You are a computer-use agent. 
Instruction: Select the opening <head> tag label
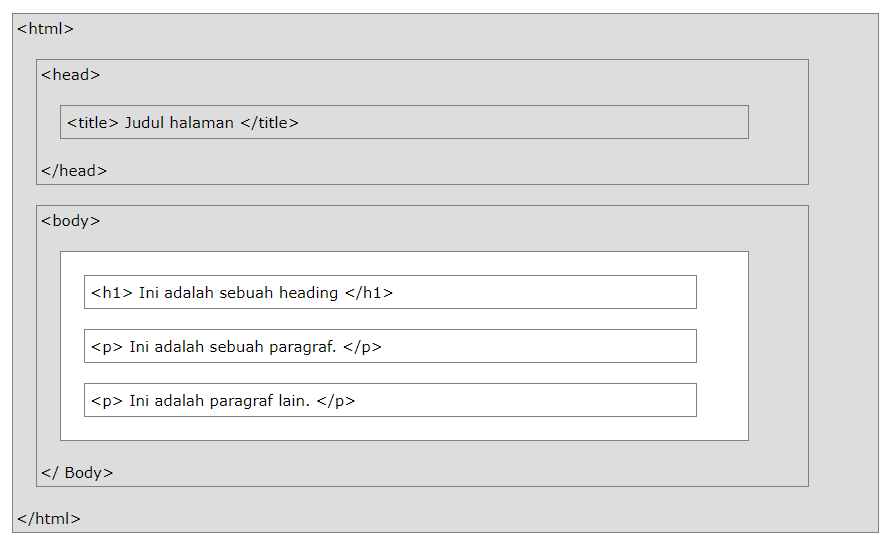tap(70, 74)
